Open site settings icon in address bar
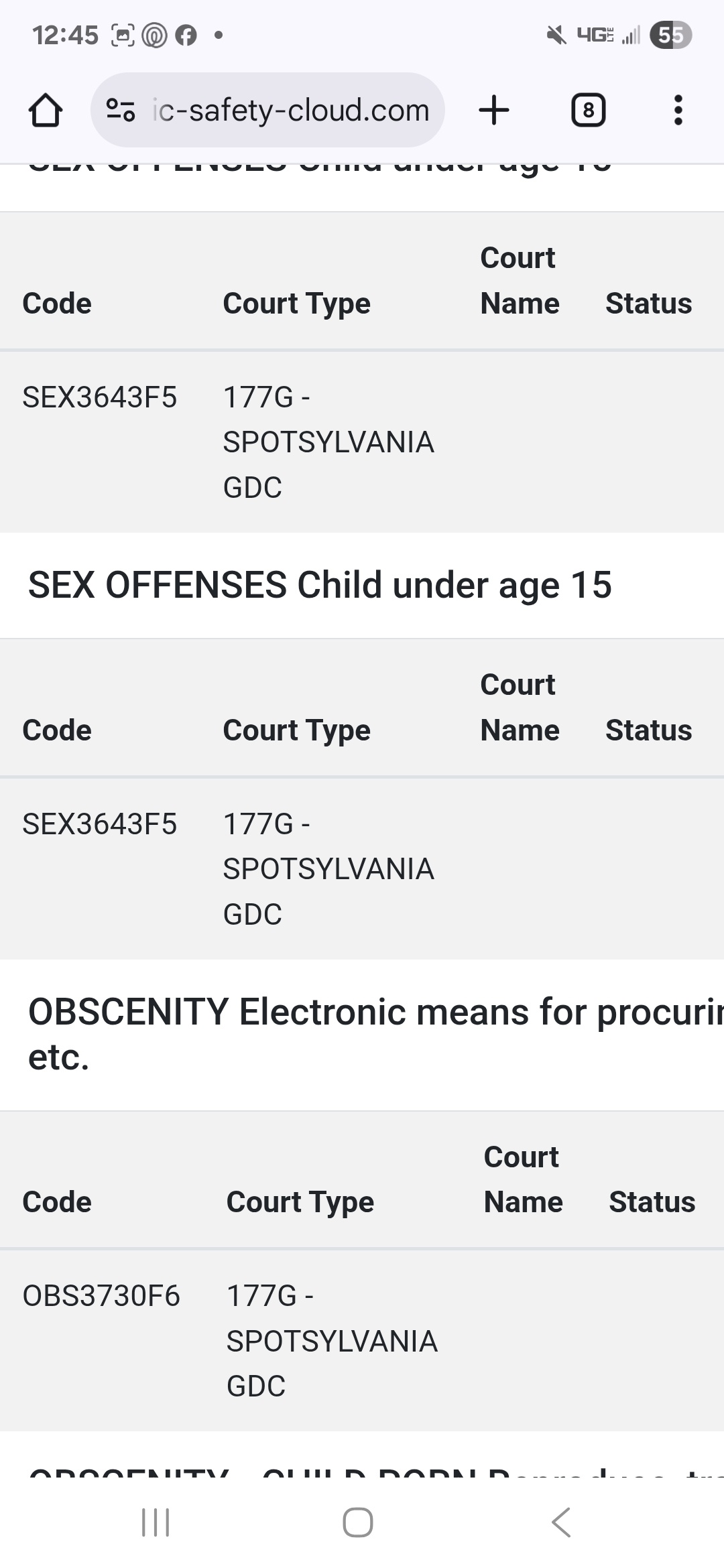724x1568 pixels. pyautogui.click(x=121, y=110)
